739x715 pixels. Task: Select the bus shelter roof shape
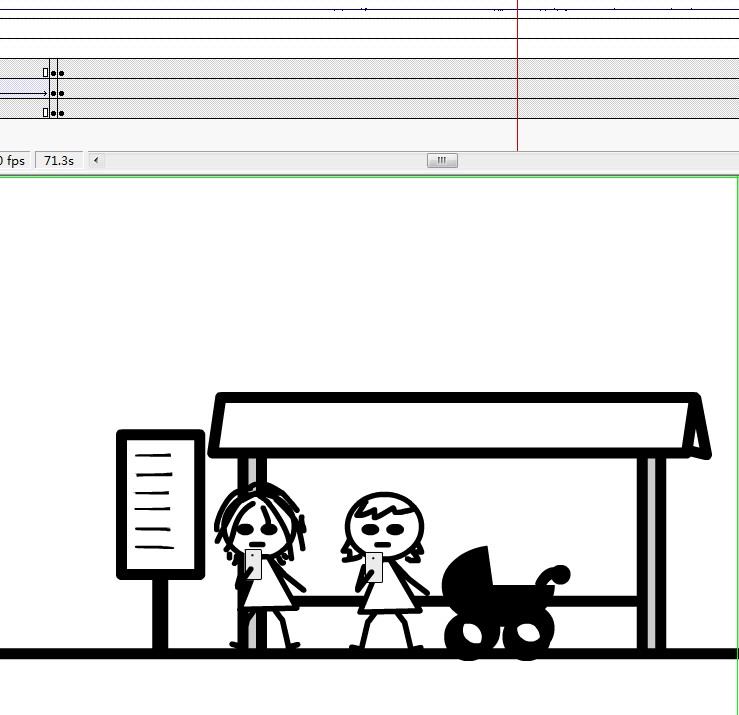460,426
